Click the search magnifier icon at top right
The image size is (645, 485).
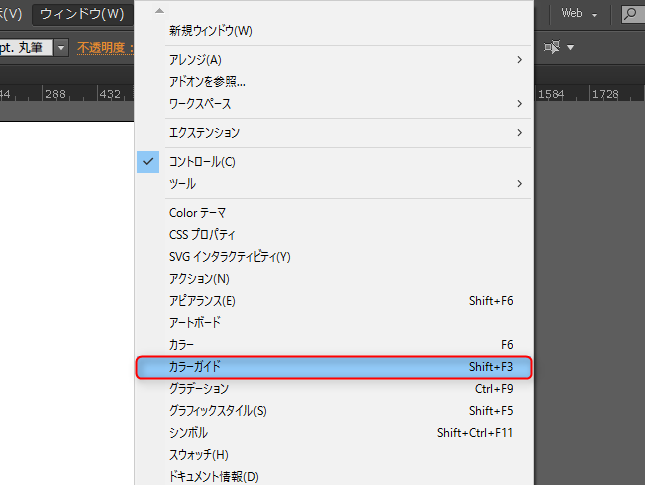tap(631, 14)
